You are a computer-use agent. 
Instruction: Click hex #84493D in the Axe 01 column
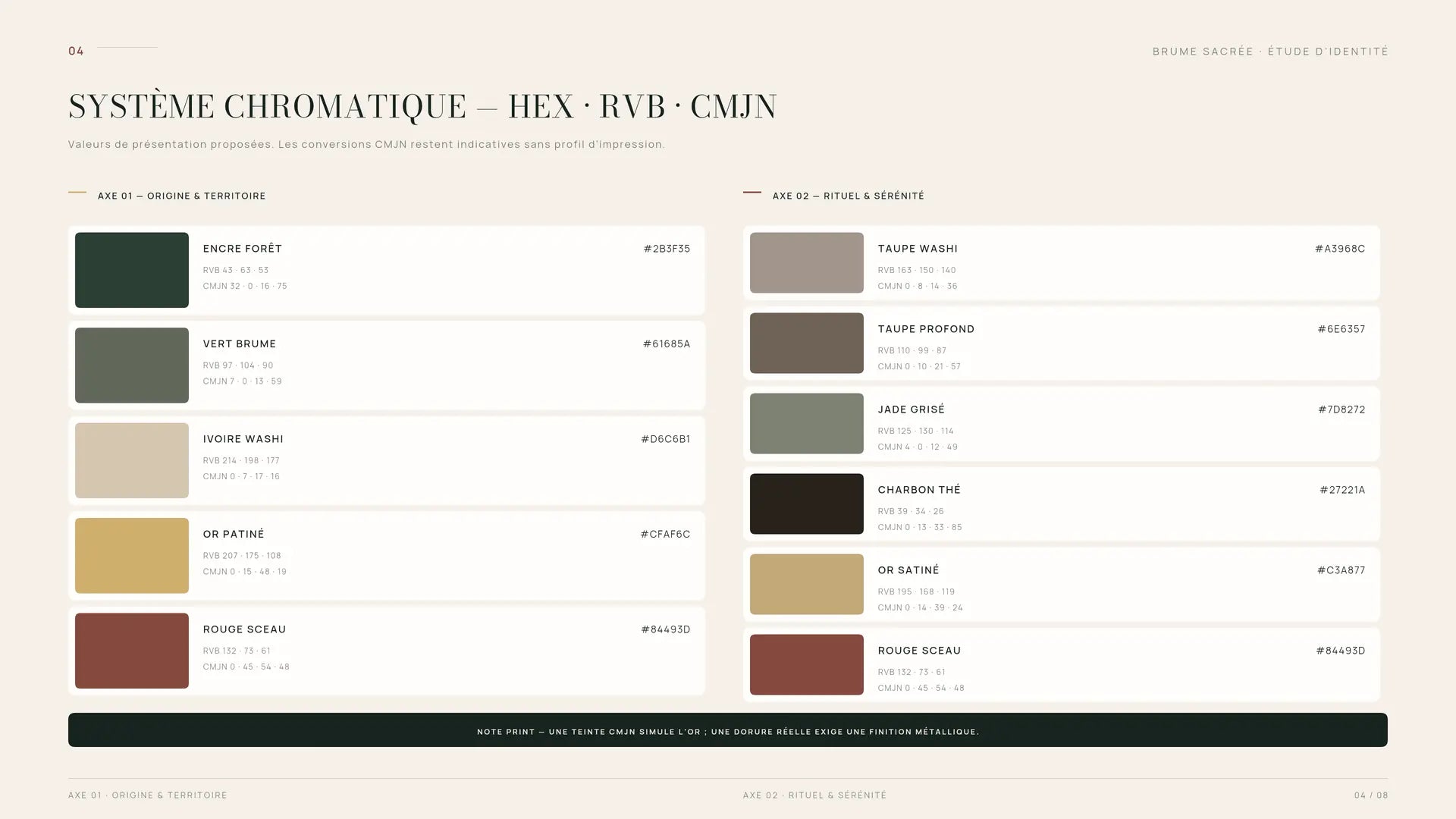(666, 629)
